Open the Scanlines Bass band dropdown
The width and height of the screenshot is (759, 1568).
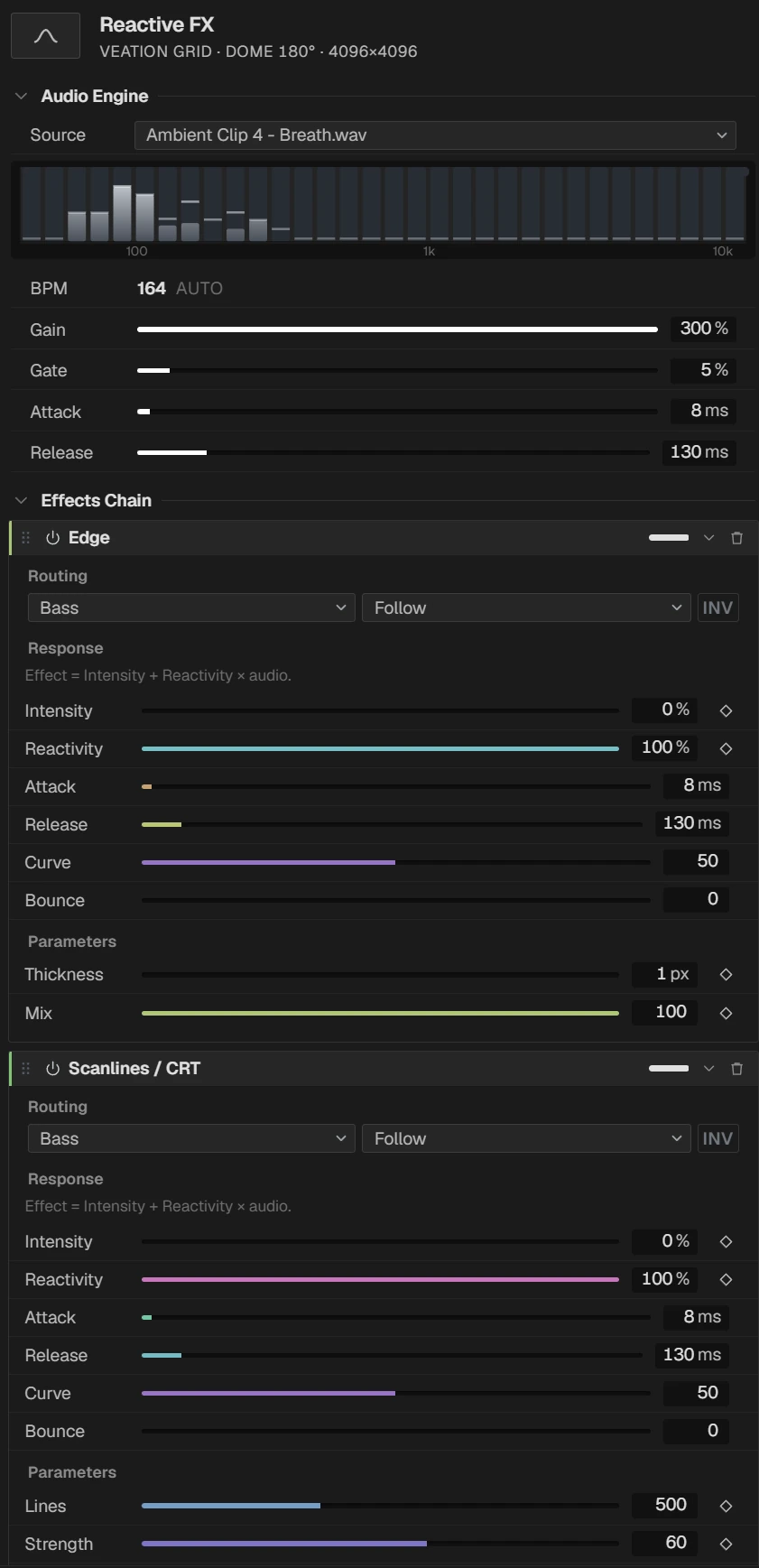(191, 1138)
